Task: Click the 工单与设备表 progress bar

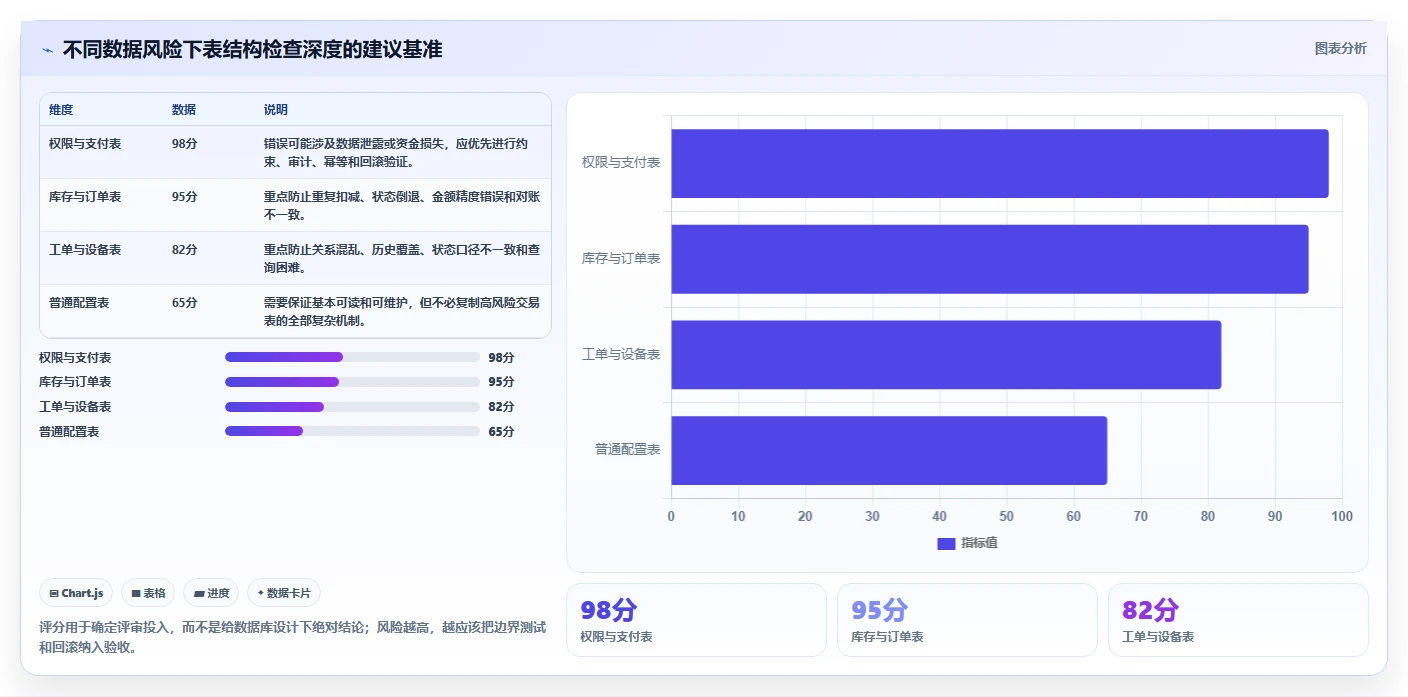Action: click(352, 407)
